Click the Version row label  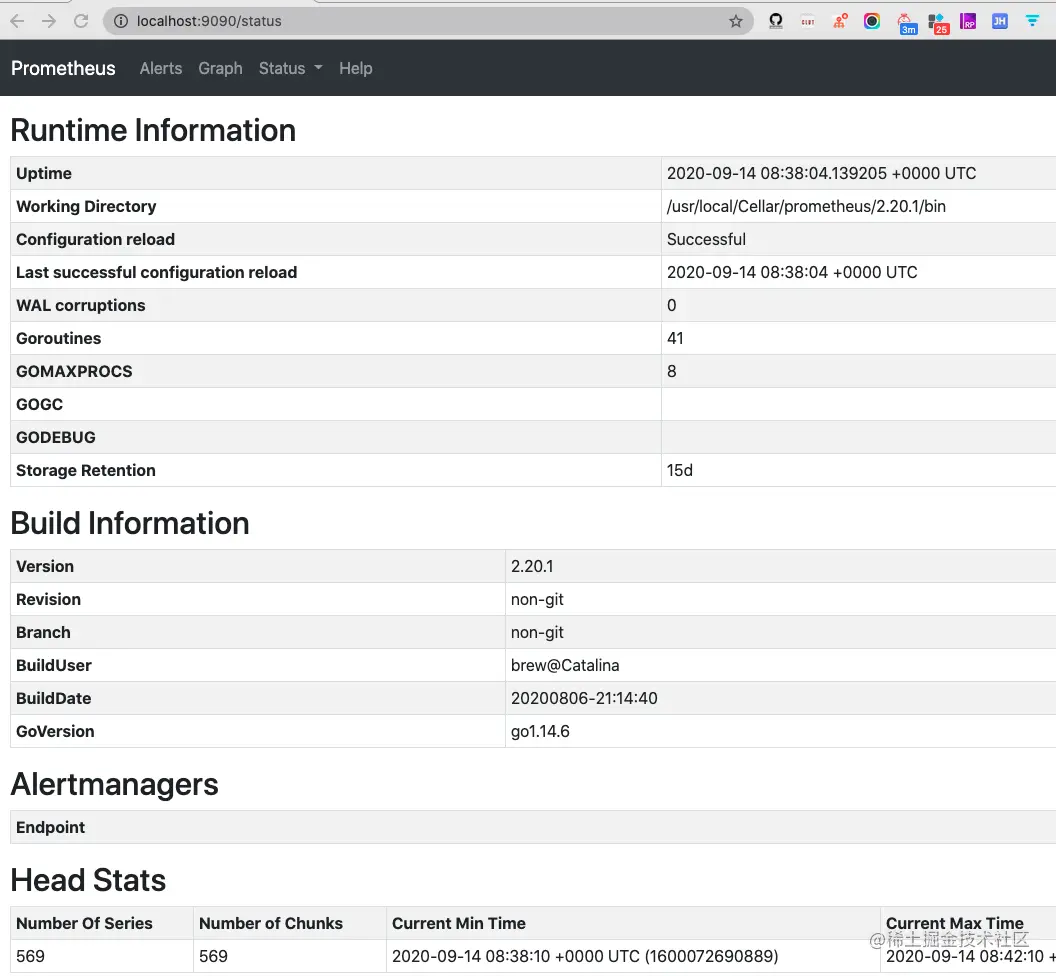coord(45,566)
